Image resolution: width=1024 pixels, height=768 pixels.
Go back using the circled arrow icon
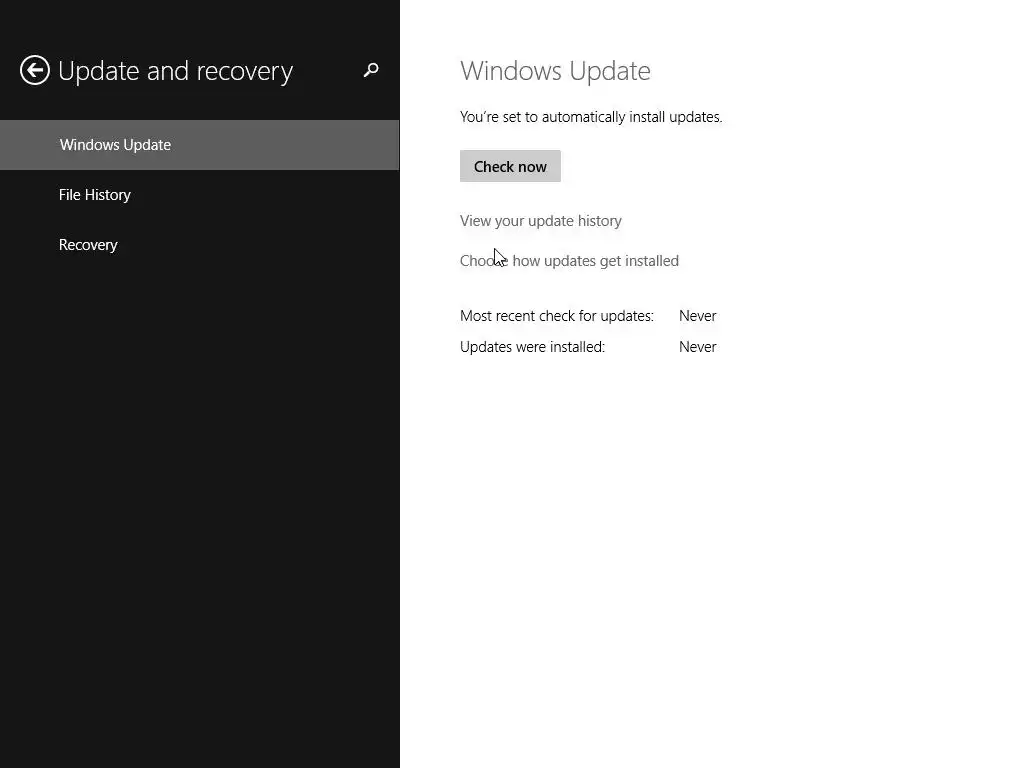[35, 70]
